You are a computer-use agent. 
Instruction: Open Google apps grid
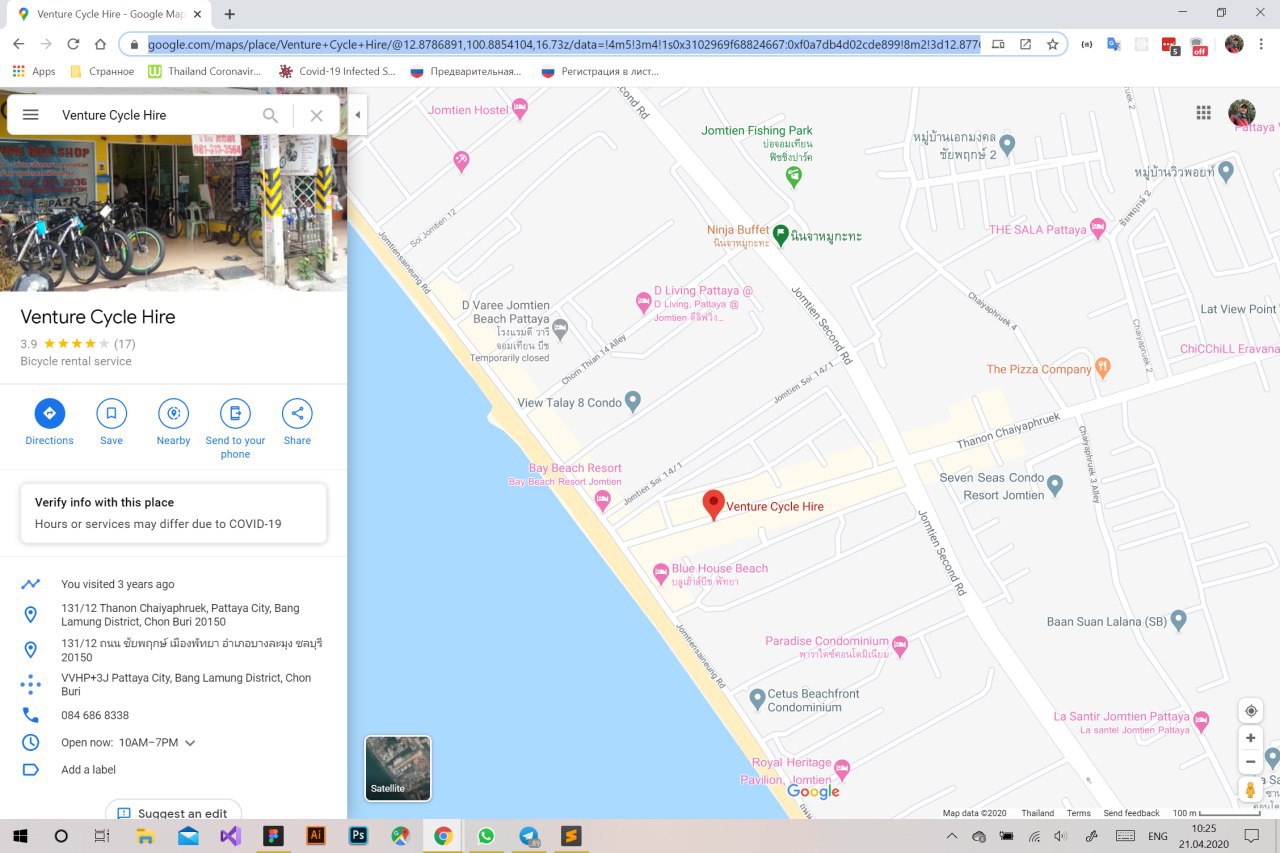(1204, 113)
